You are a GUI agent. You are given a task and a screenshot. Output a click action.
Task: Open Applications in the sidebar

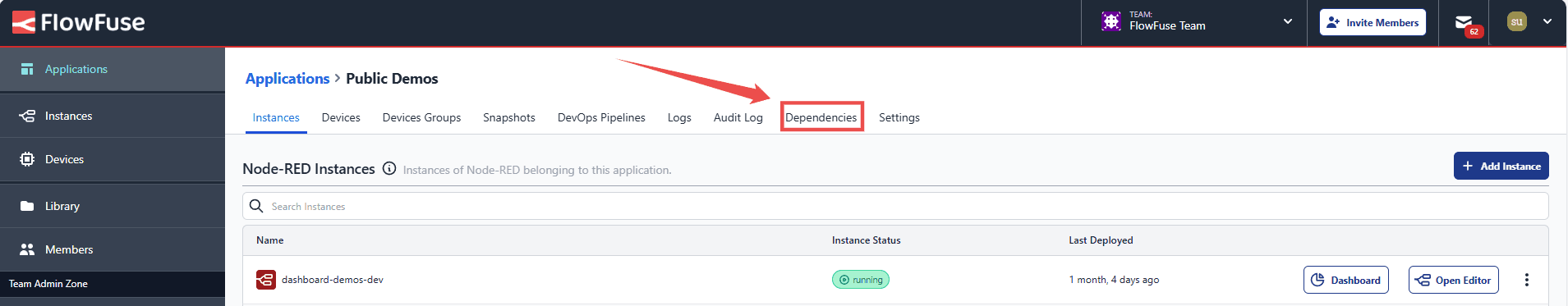113,69
